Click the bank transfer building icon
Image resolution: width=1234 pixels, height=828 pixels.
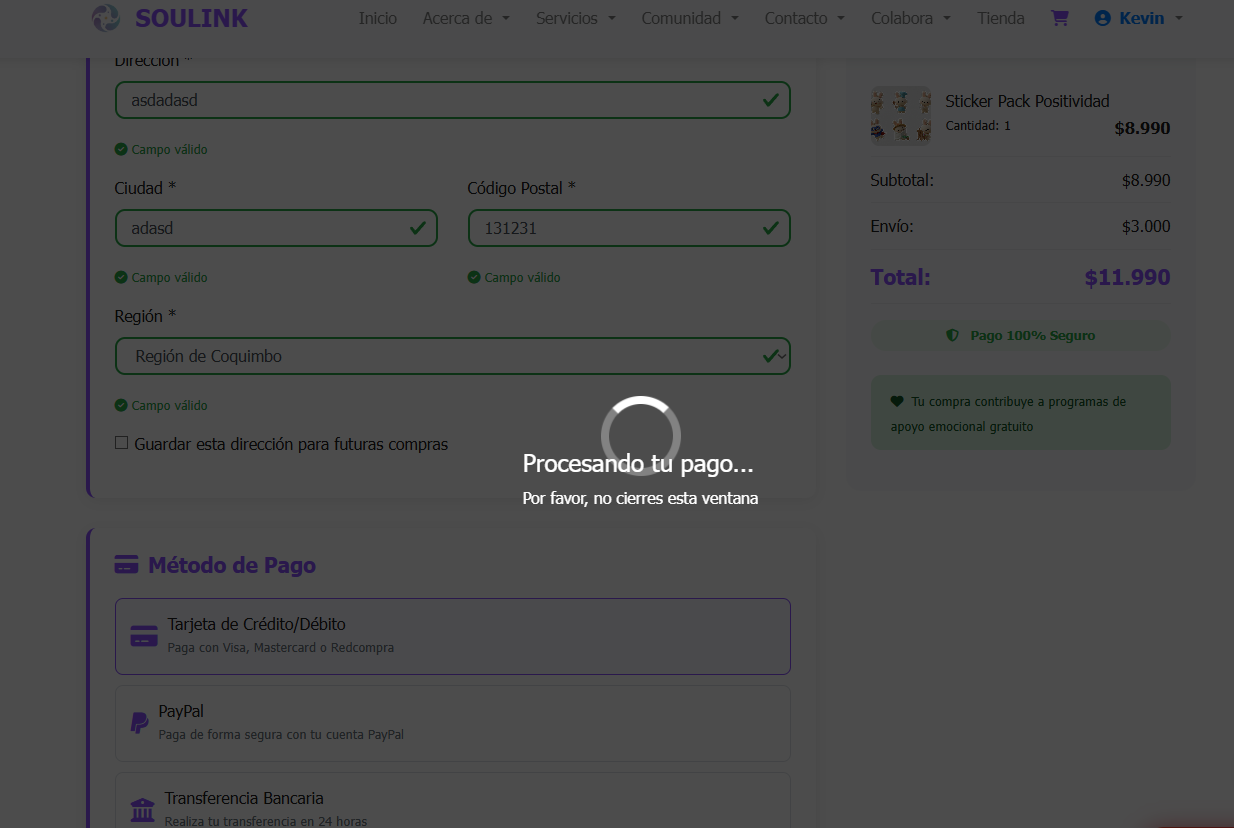[142, 809]
